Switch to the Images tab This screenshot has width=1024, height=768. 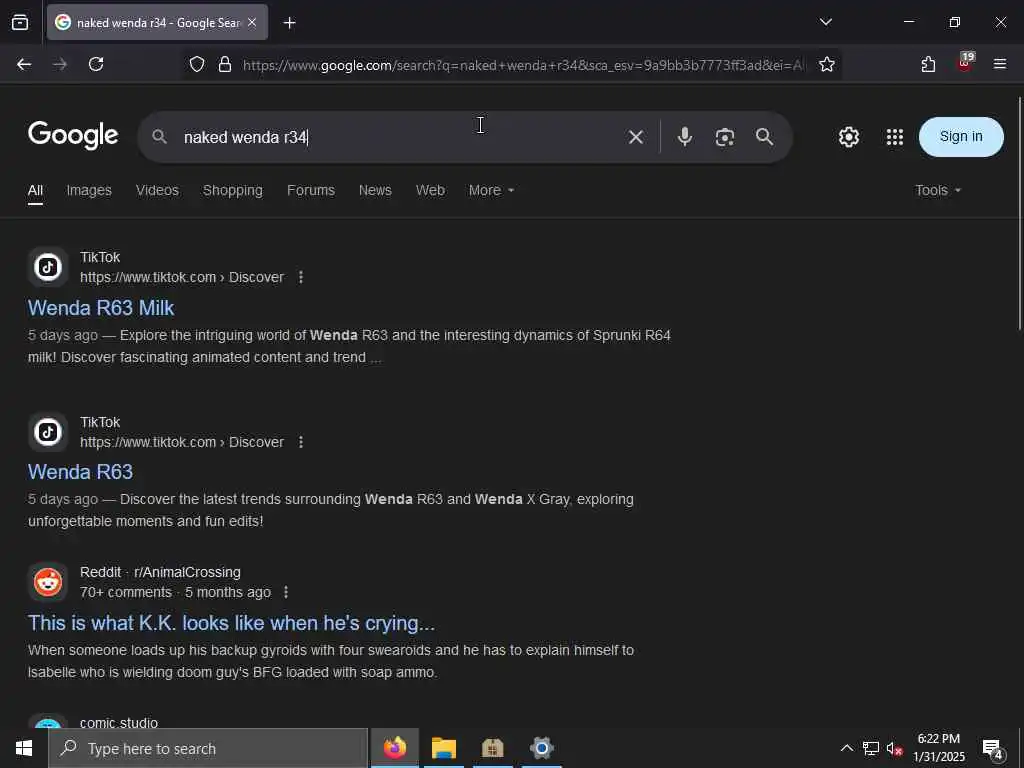89,191
